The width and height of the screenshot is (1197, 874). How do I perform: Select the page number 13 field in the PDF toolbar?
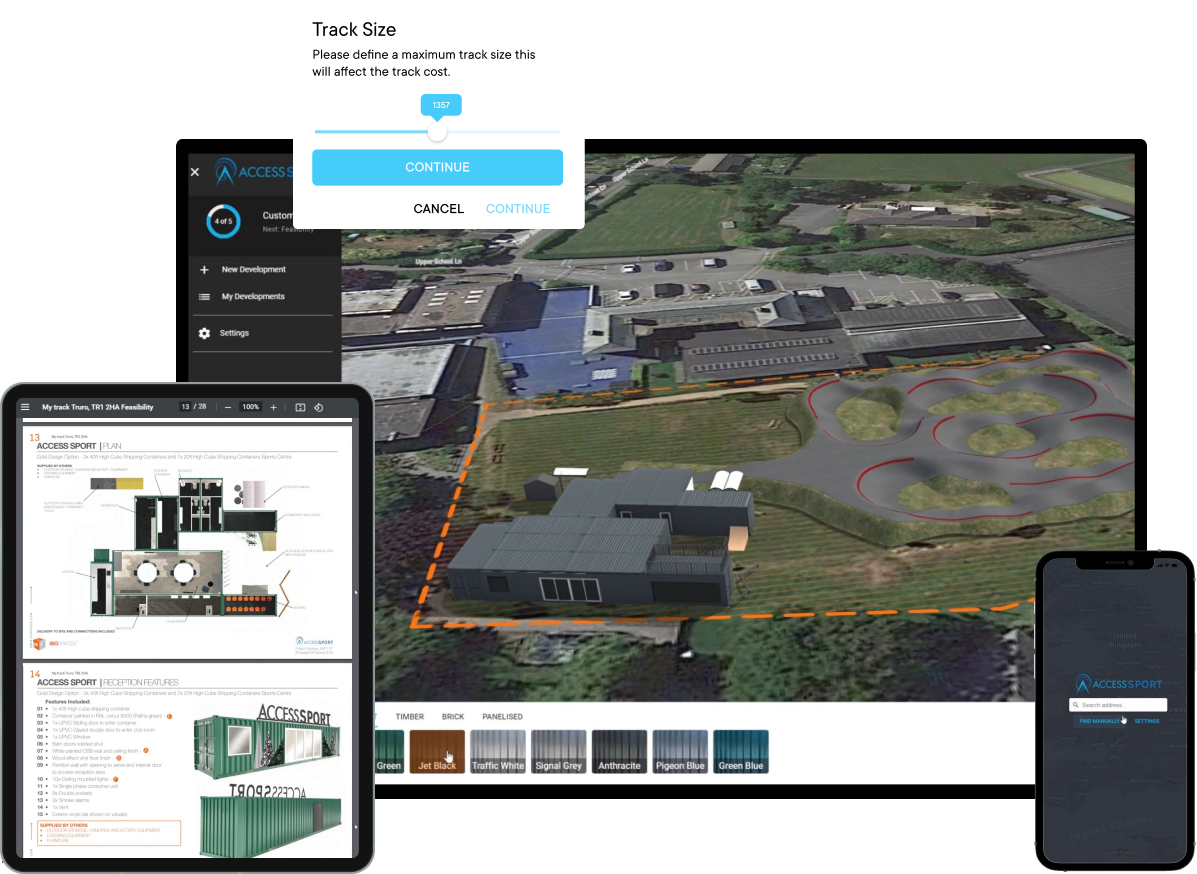click(x=186, y=407)
